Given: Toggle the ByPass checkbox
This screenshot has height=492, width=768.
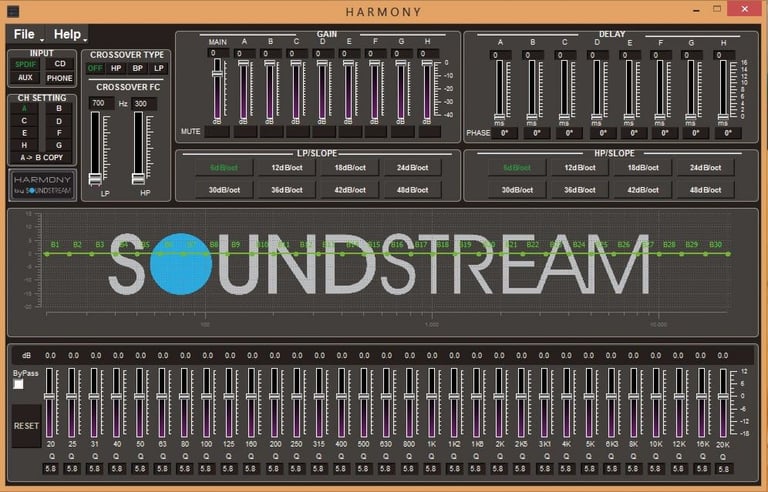Looking at the screenshot, I should click(19, 384).
